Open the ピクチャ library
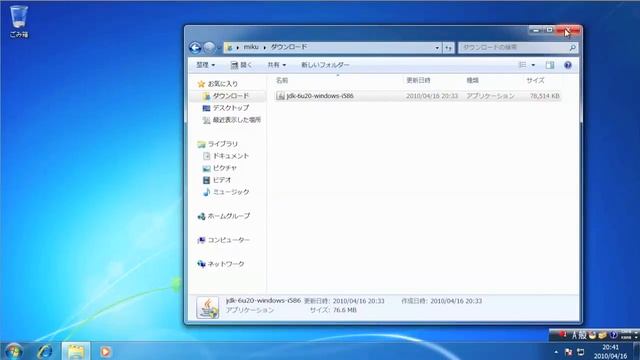Screen dimensions: 640x360 click(x=220, y=168)
